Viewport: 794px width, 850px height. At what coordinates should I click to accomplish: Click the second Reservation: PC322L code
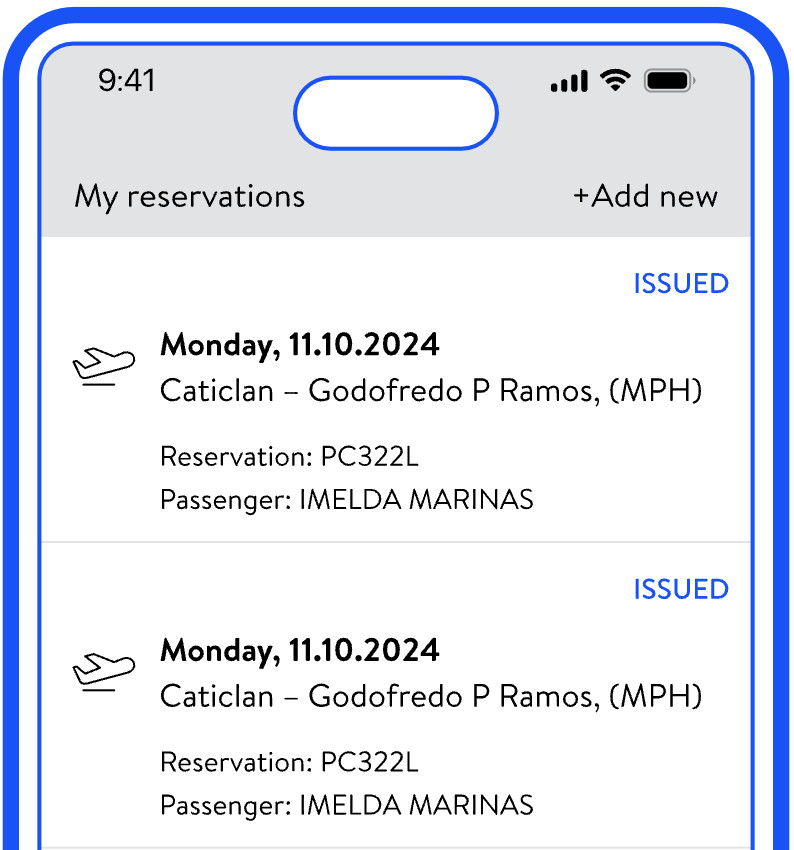289,762
